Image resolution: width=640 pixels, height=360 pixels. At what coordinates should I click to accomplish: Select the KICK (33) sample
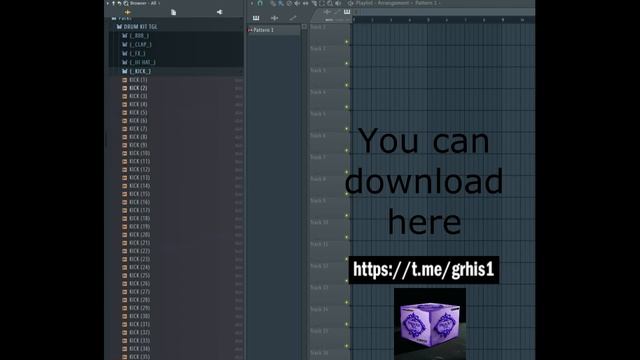pos(139,340)
